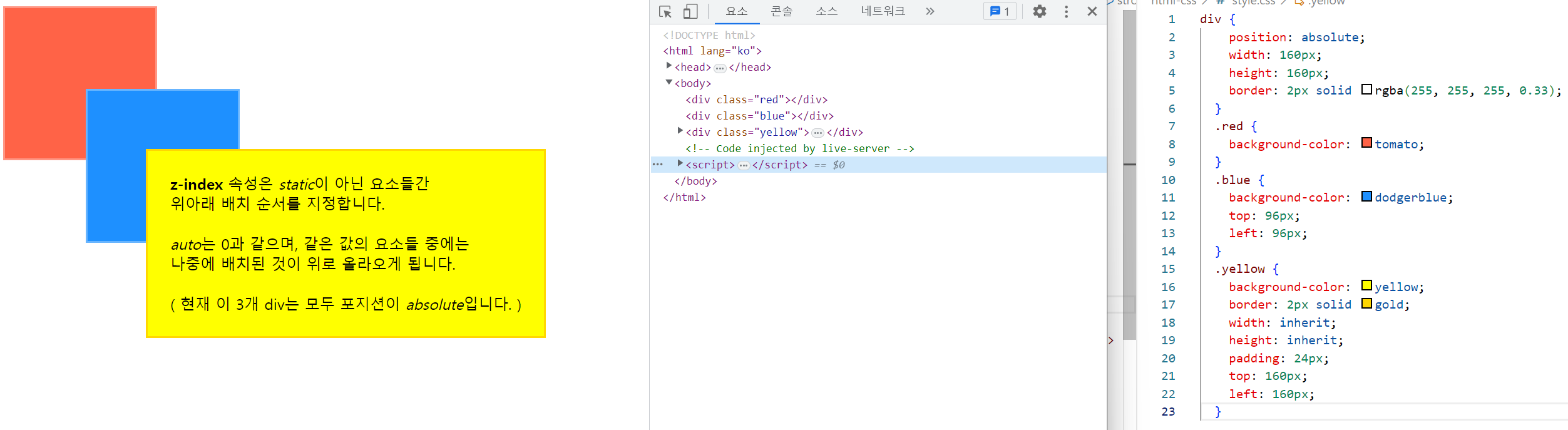Click the yellow box on the page
The width and height of the screenshot is (1568, 430).
346,243
